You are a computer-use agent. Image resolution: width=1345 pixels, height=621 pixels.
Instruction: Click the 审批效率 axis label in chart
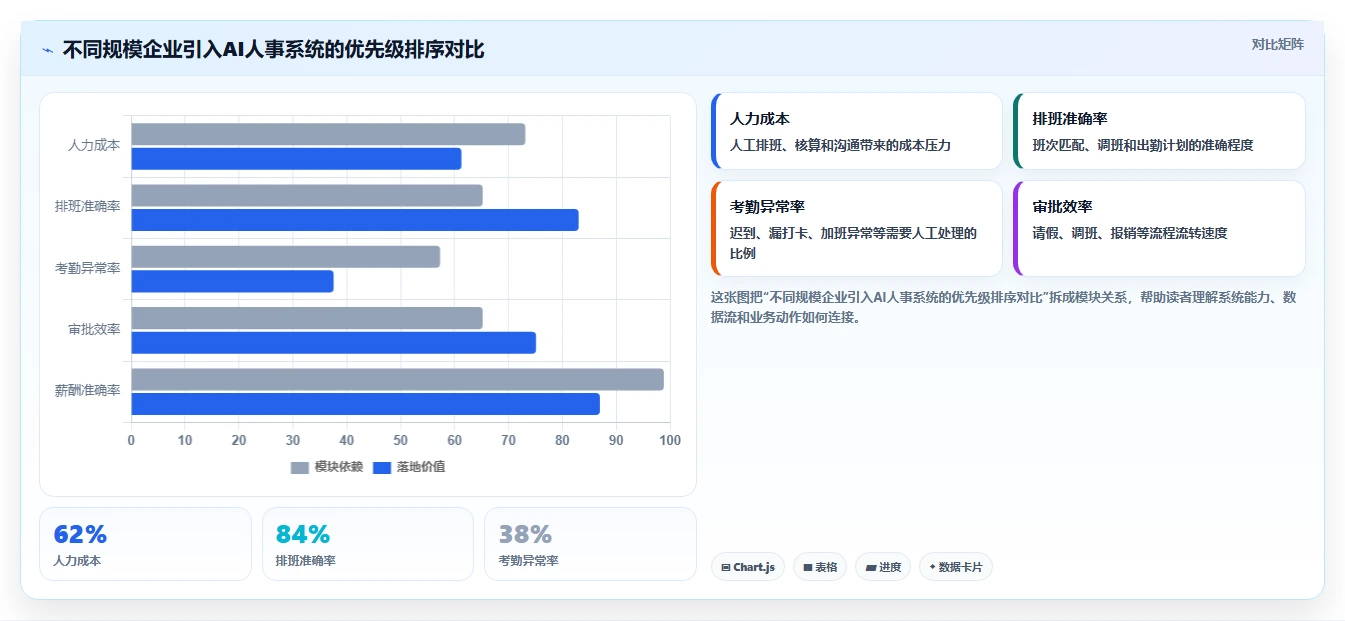point(94,329)
